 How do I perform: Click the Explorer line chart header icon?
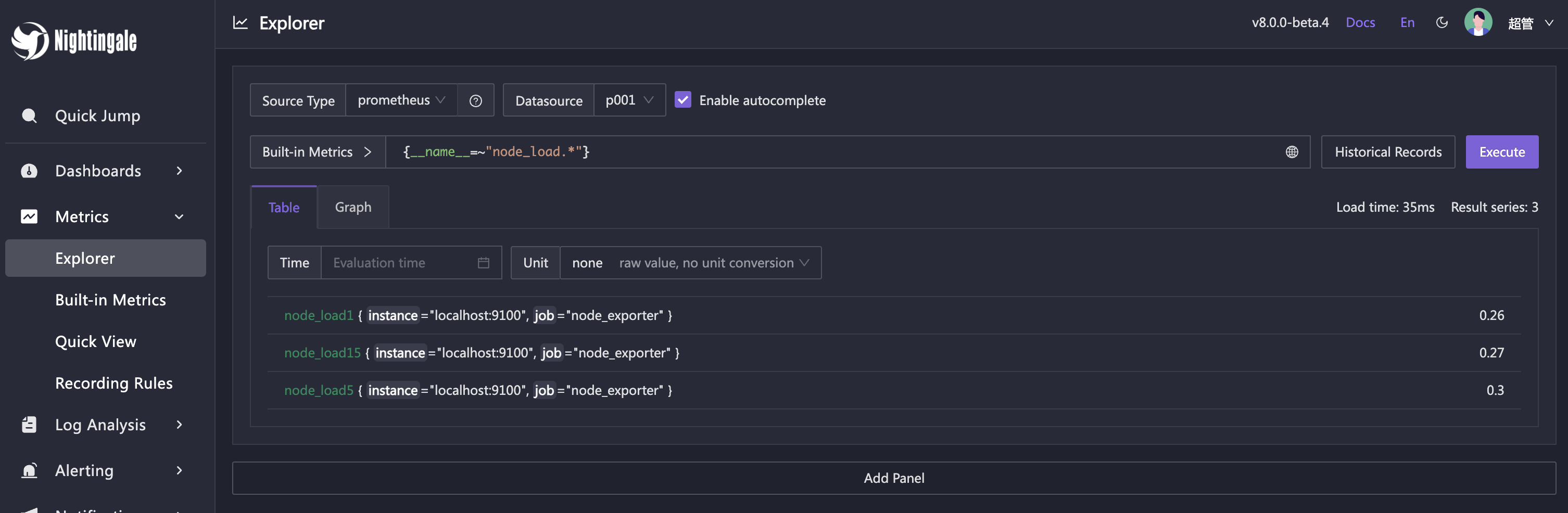pos(241,23)
